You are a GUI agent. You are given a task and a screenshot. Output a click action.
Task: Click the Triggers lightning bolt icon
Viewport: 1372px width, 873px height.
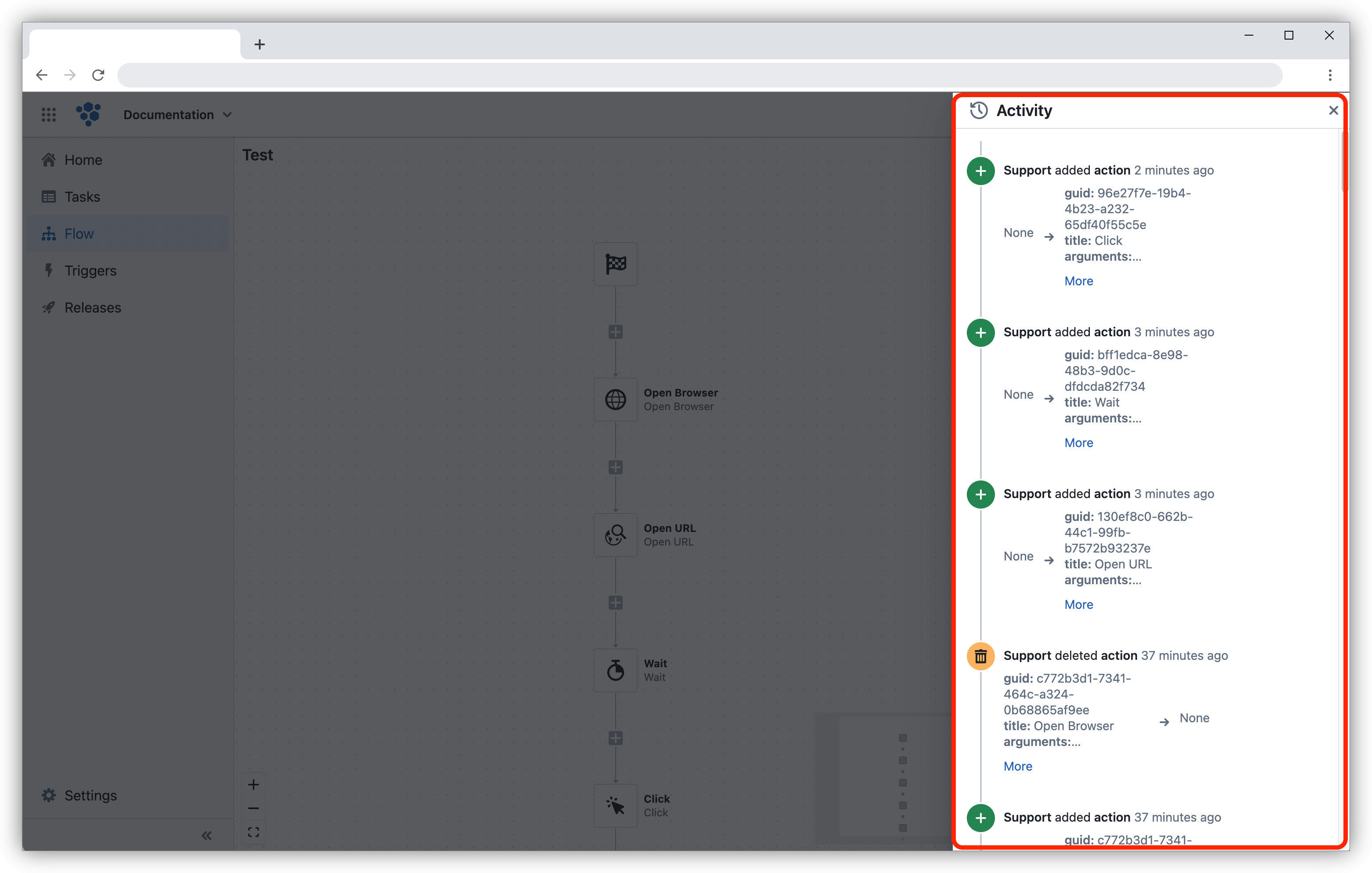49,270
